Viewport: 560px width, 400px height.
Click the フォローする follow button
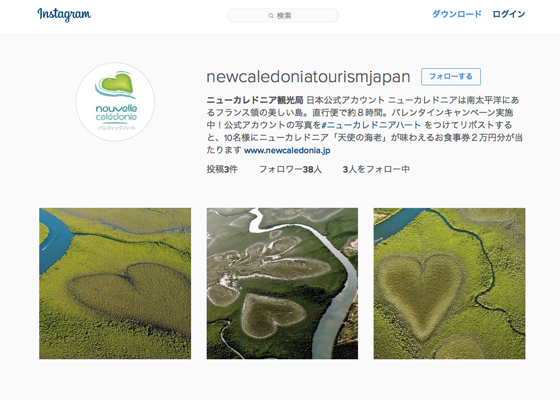[x=451, y=77]
